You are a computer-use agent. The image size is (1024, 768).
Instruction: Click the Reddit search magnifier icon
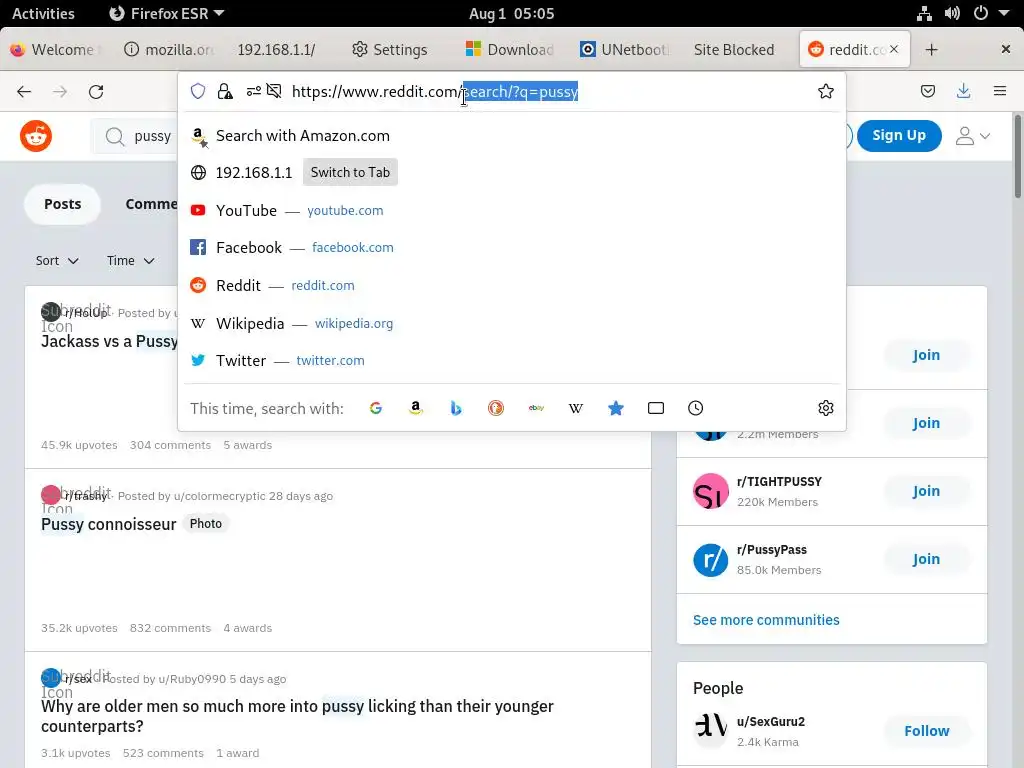point(115,136)
